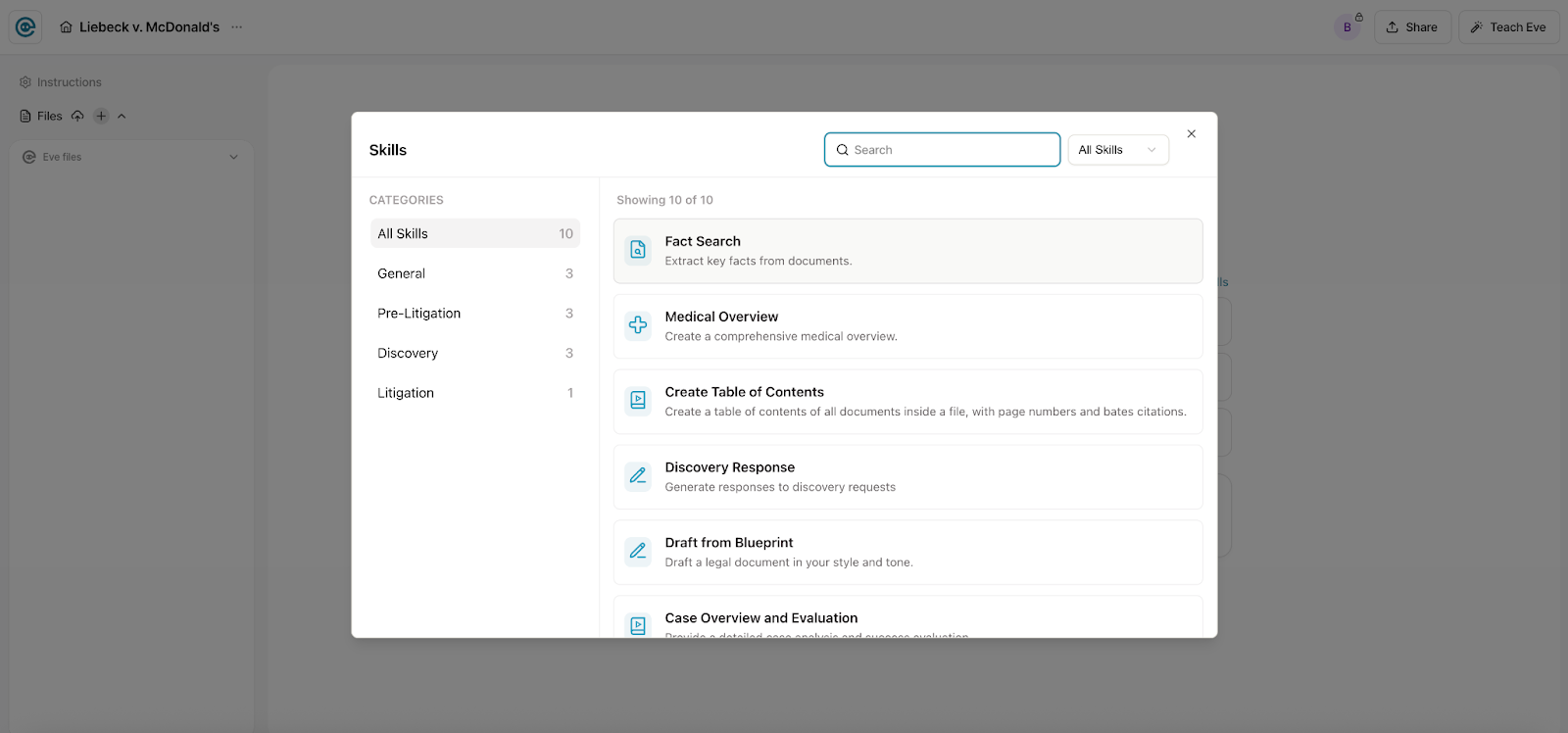Click the plus icon next to Files
Image resolution: width=1568 pixels, height=733 pixels.
[x=101, y=116]
